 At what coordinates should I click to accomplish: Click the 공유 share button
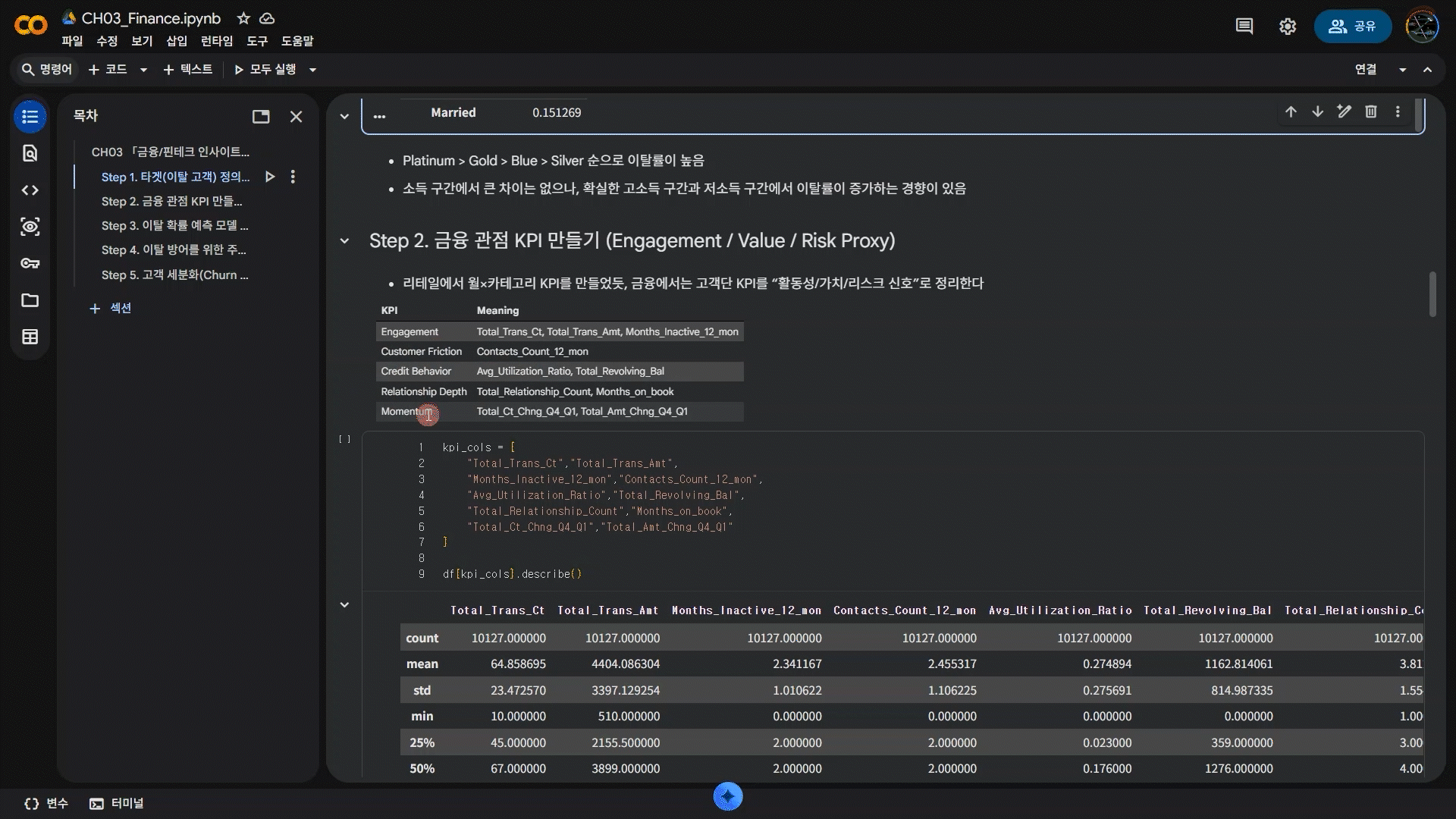click(x=1352, y=27)
